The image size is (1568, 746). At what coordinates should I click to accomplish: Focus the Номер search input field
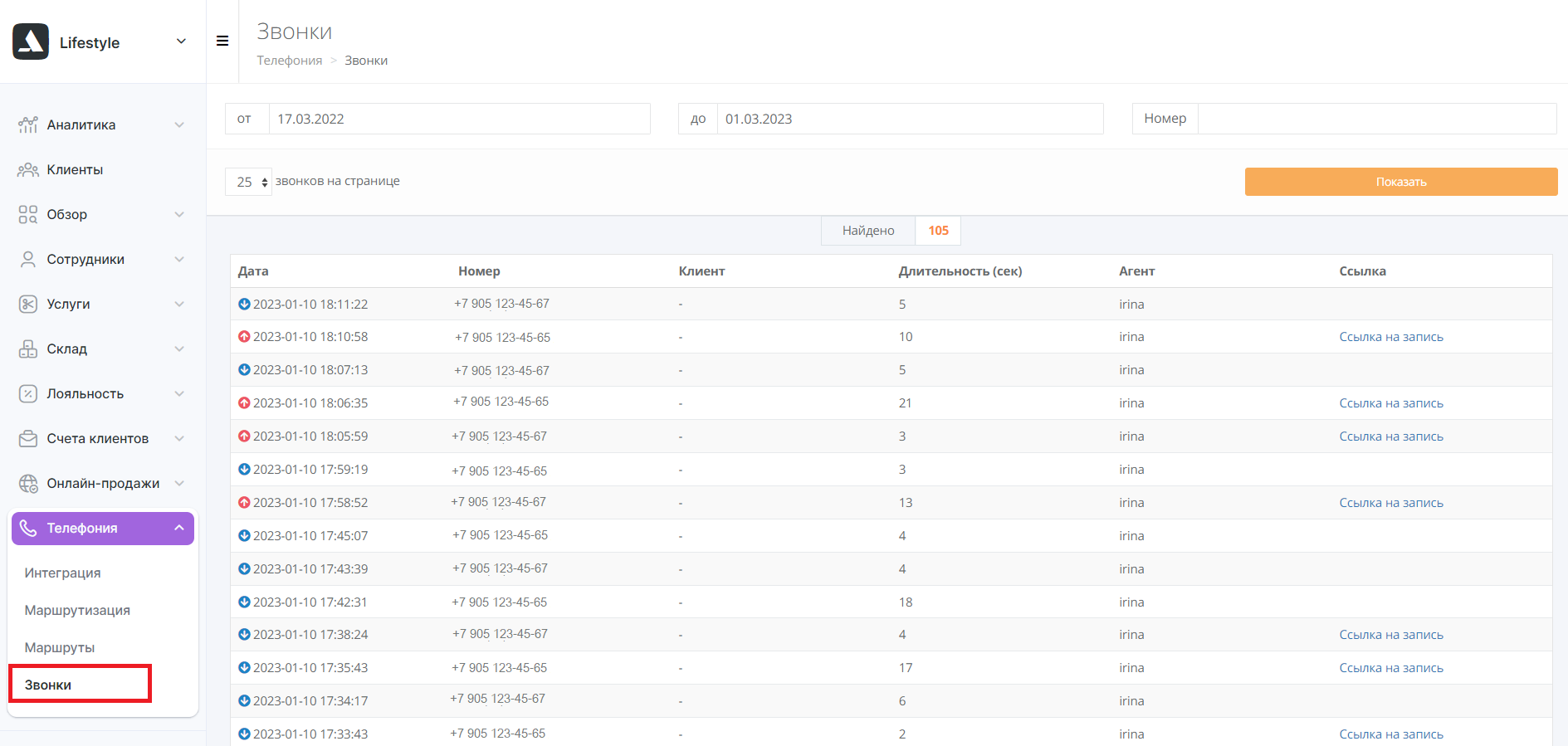1376,119
